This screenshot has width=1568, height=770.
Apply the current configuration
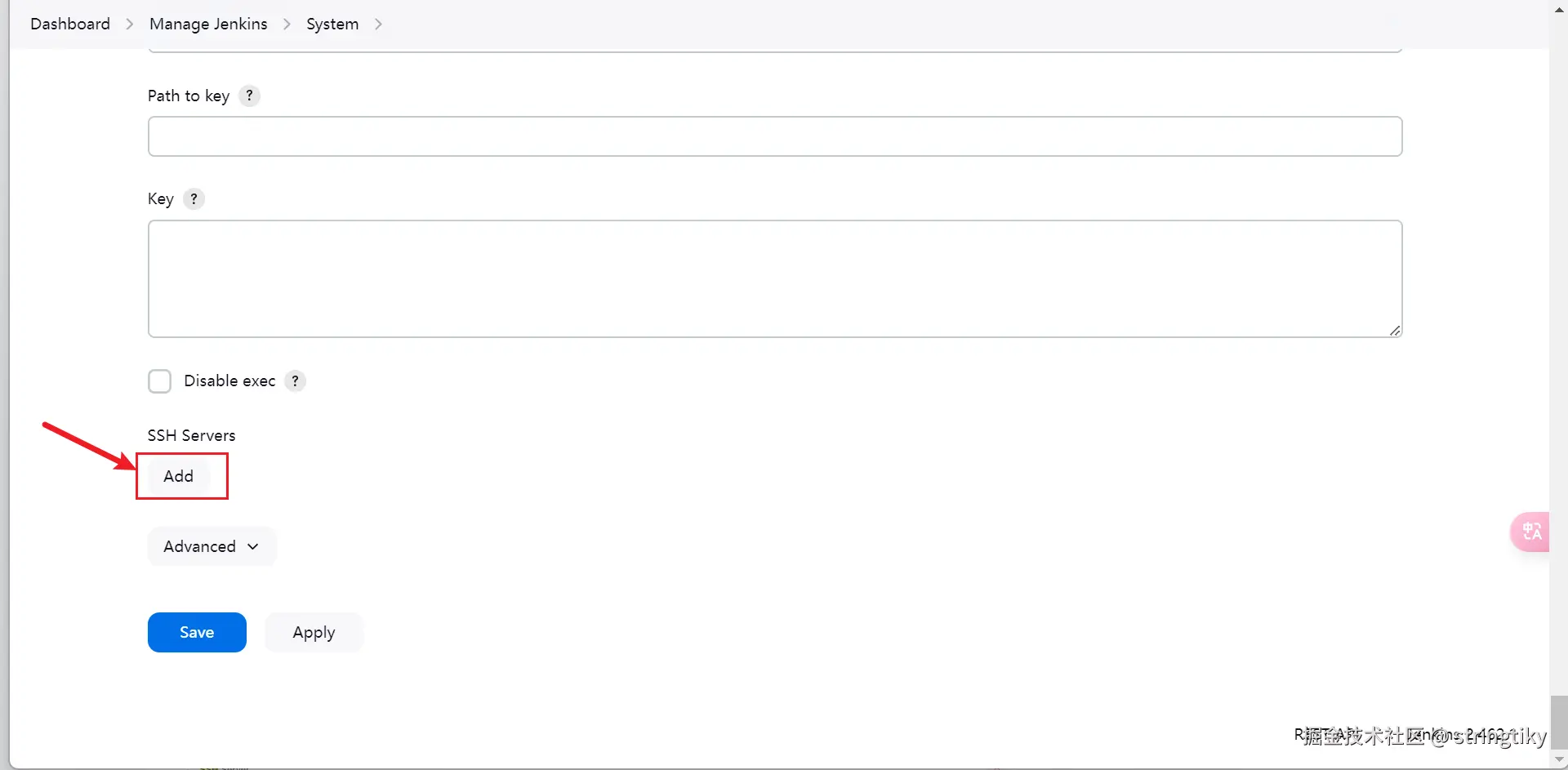[x=314, y=632]
